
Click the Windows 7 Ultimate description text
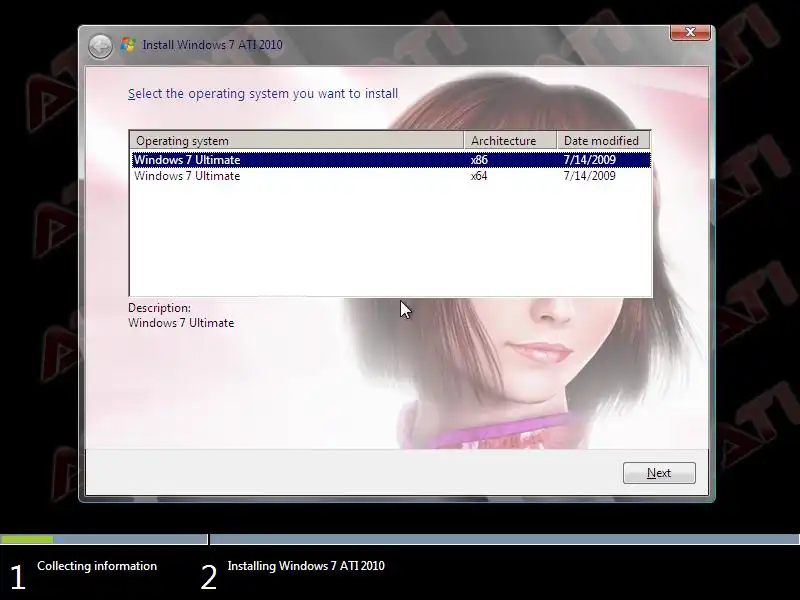point(181,323)
